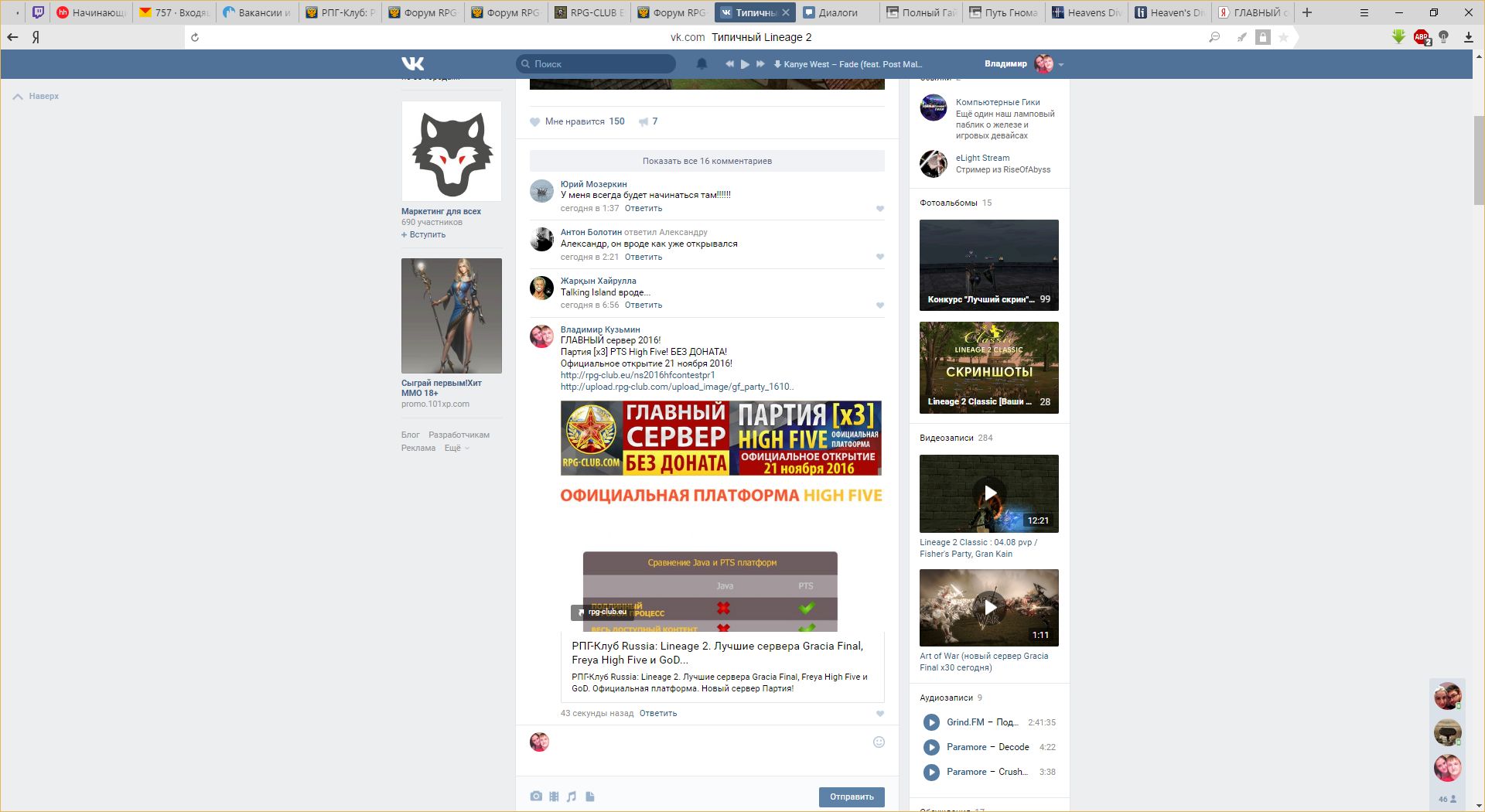Play the 1:11 Art of War video
1485x812 pixels.
tap(989, 608)
